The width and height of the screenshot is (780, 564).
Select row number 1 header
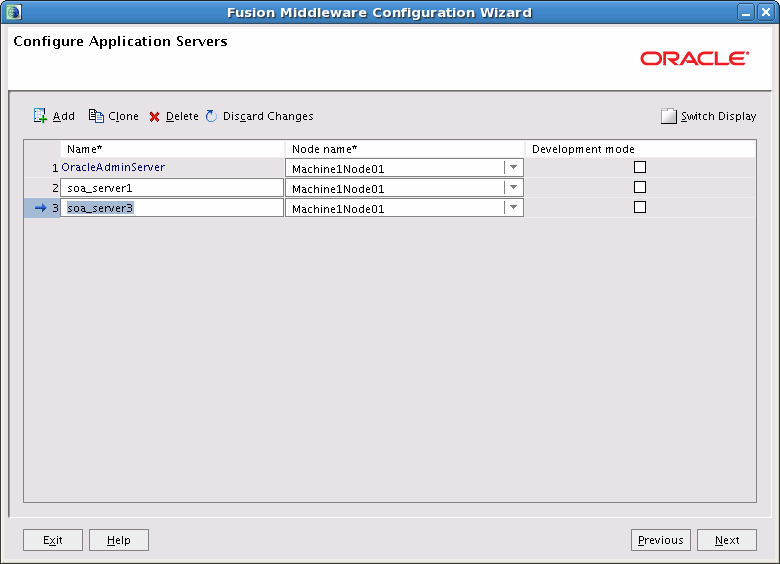tap(42, 168)
